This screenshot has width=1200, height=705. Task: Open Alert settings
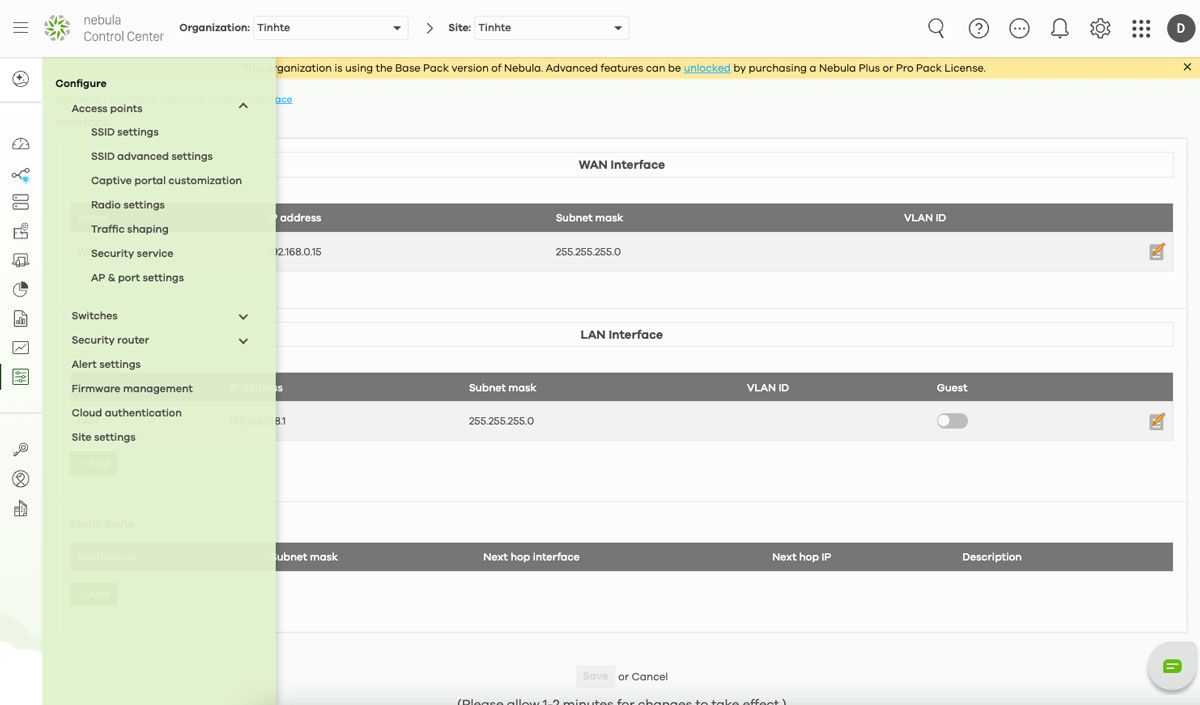(x=106, y=364)
